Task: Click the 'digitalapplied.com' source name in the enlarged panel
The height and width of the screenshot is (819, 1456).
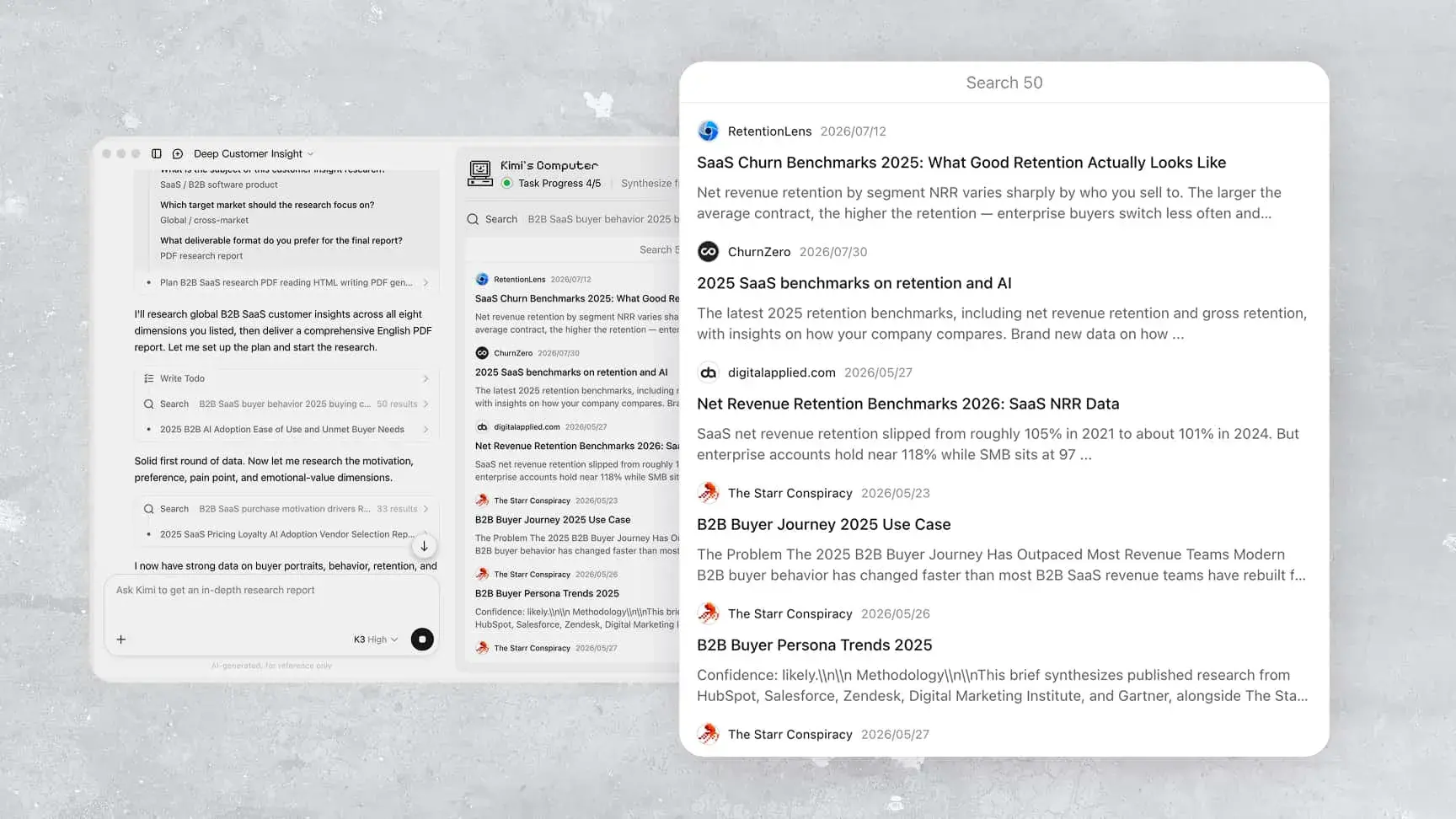Action: (782, 372)
